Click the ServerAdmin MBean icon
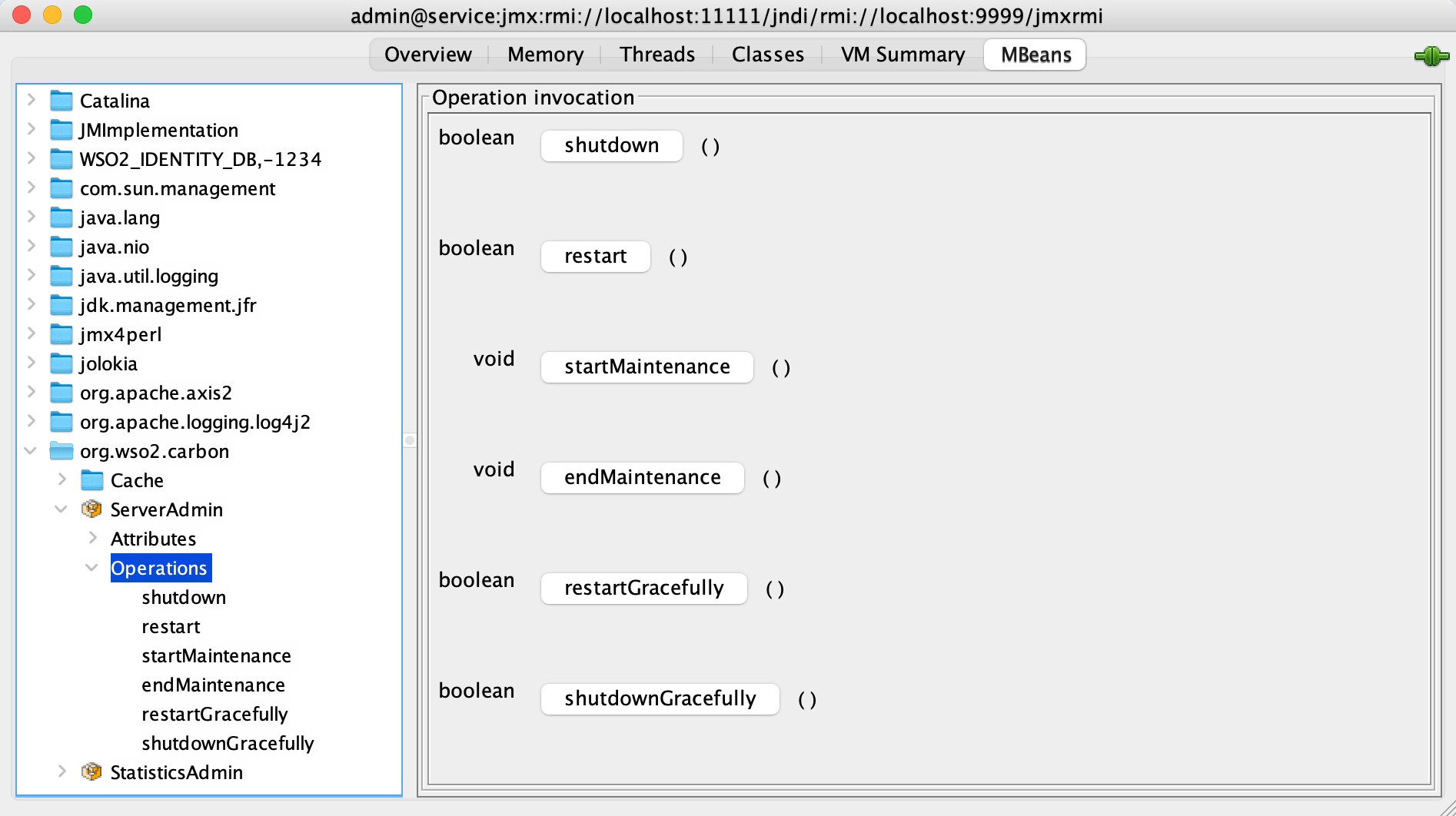This screenshot has height=816, width=1456. 91,509
